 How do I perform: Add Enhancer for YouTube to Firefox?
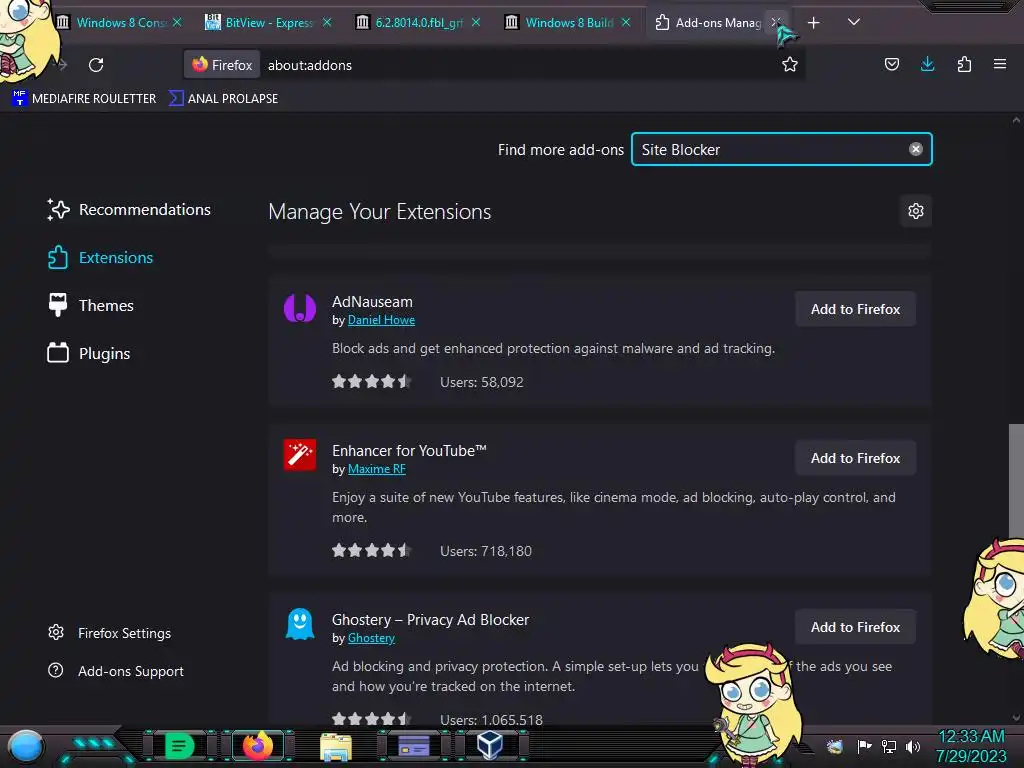click(856, 458)
